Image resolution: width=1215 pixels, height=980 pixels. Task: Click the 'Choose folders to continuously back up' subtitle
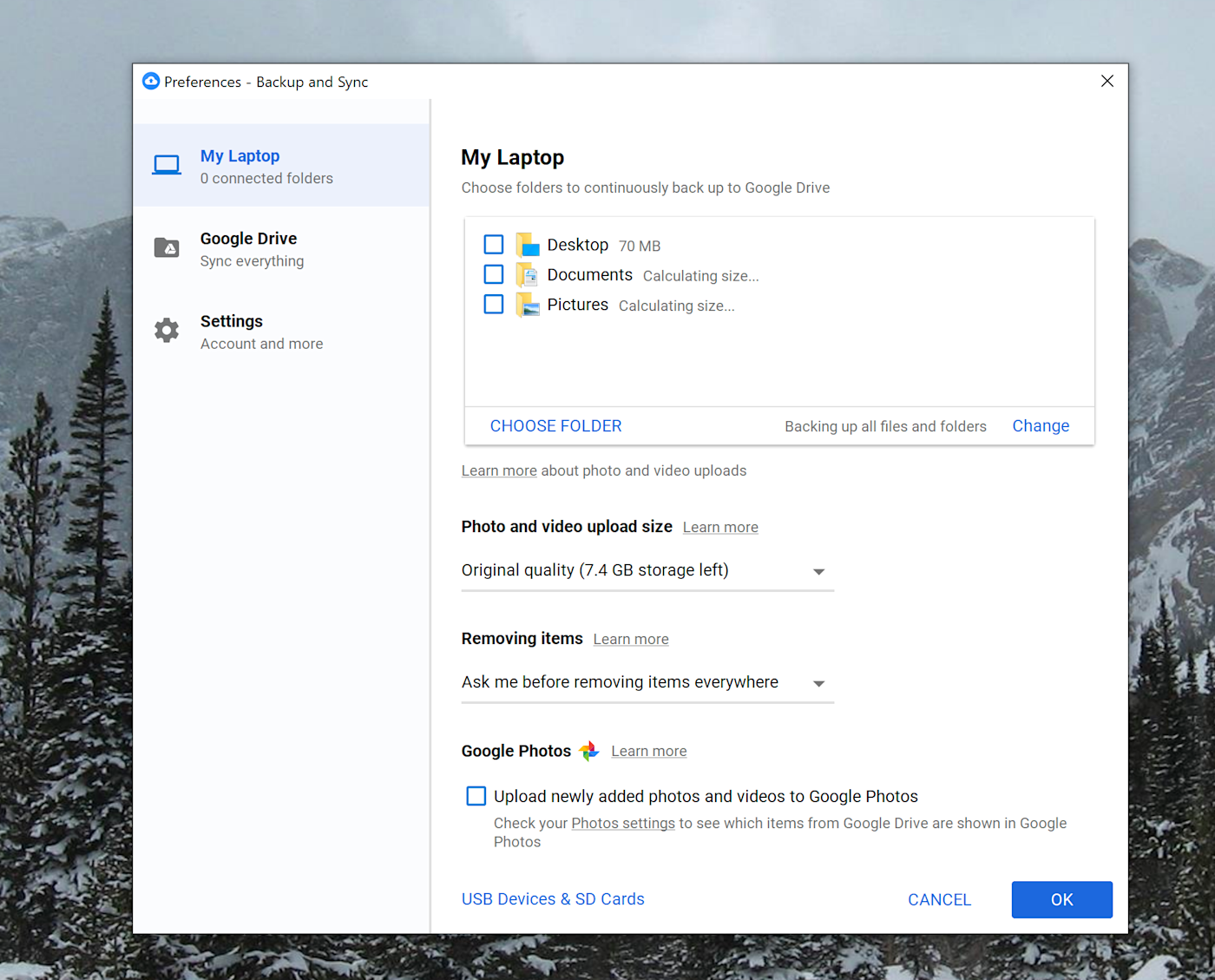(646, 187)
